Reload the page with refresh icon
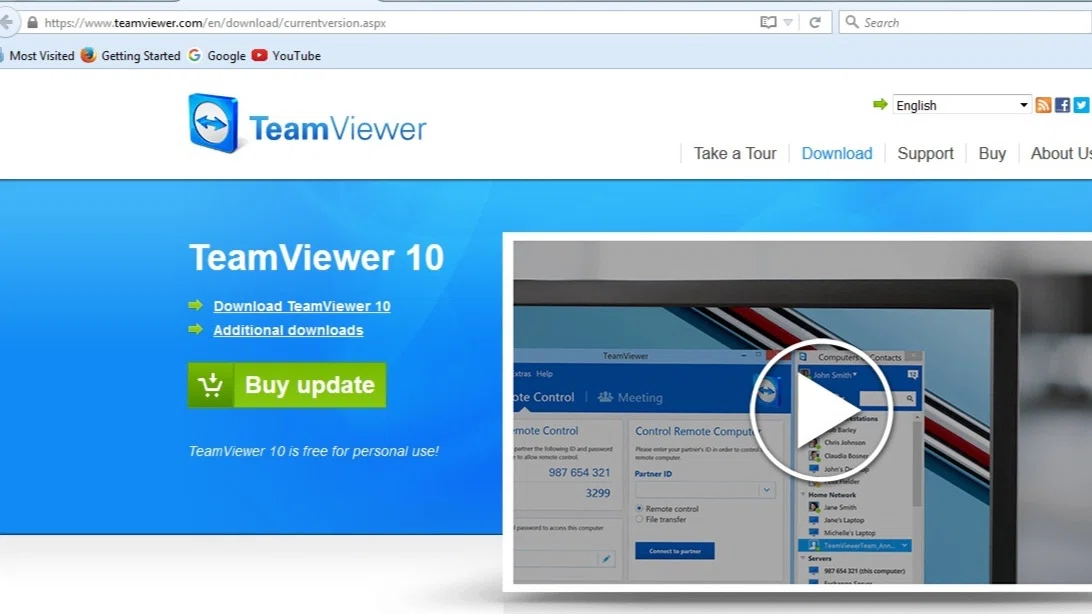This screenshot has height=614, width=1092. pos(815,22)
